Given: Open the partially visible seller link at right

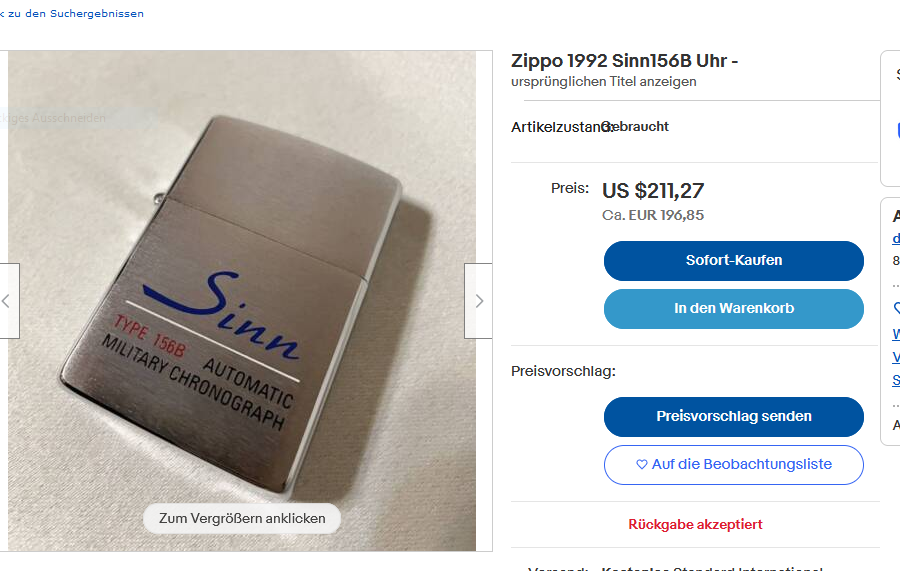Looking at the screenshot, I should (896, 238).
